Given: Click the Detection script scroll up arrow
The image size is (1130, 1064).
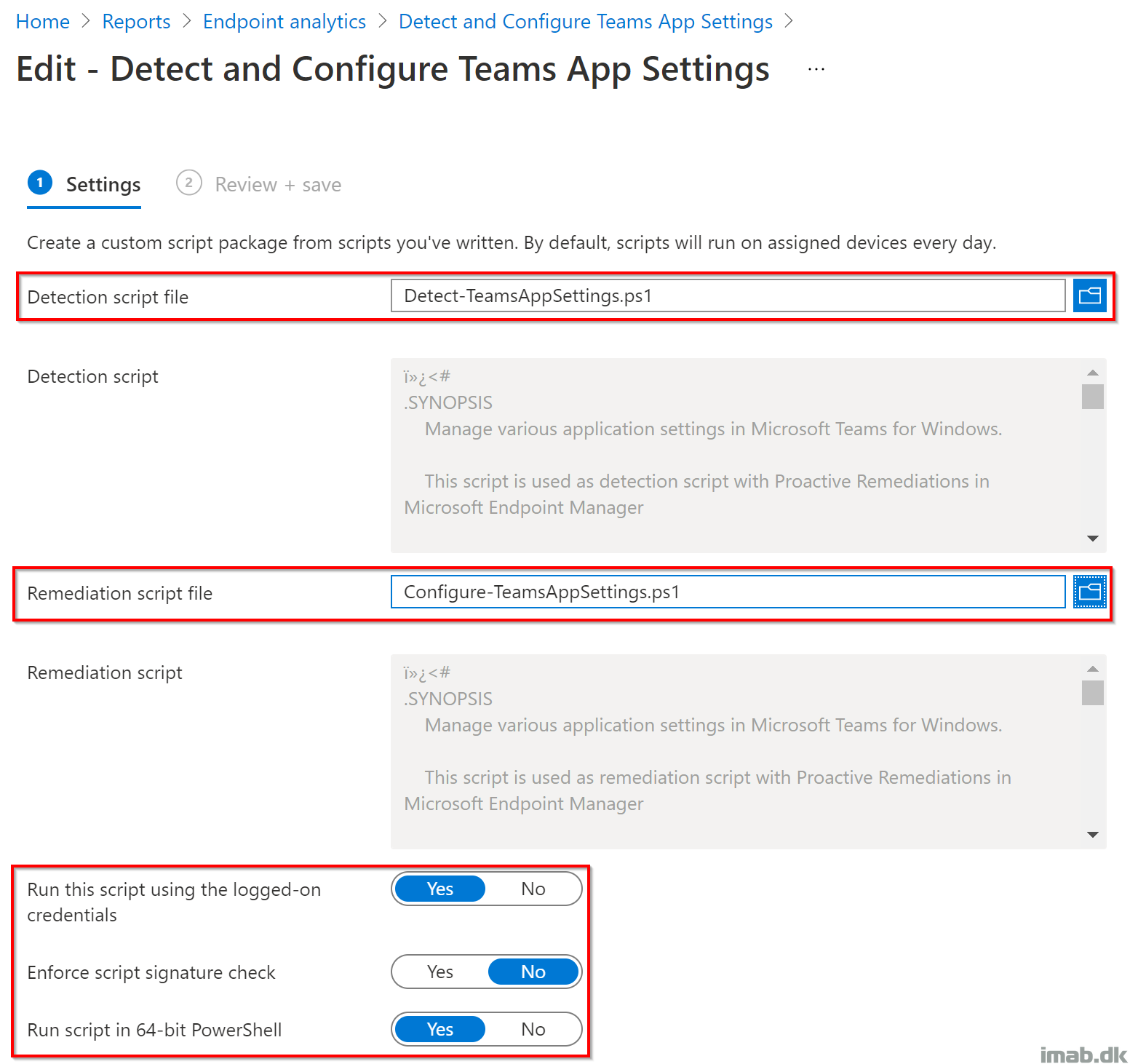Looking at the screenshot, I should click(1092, 373).
